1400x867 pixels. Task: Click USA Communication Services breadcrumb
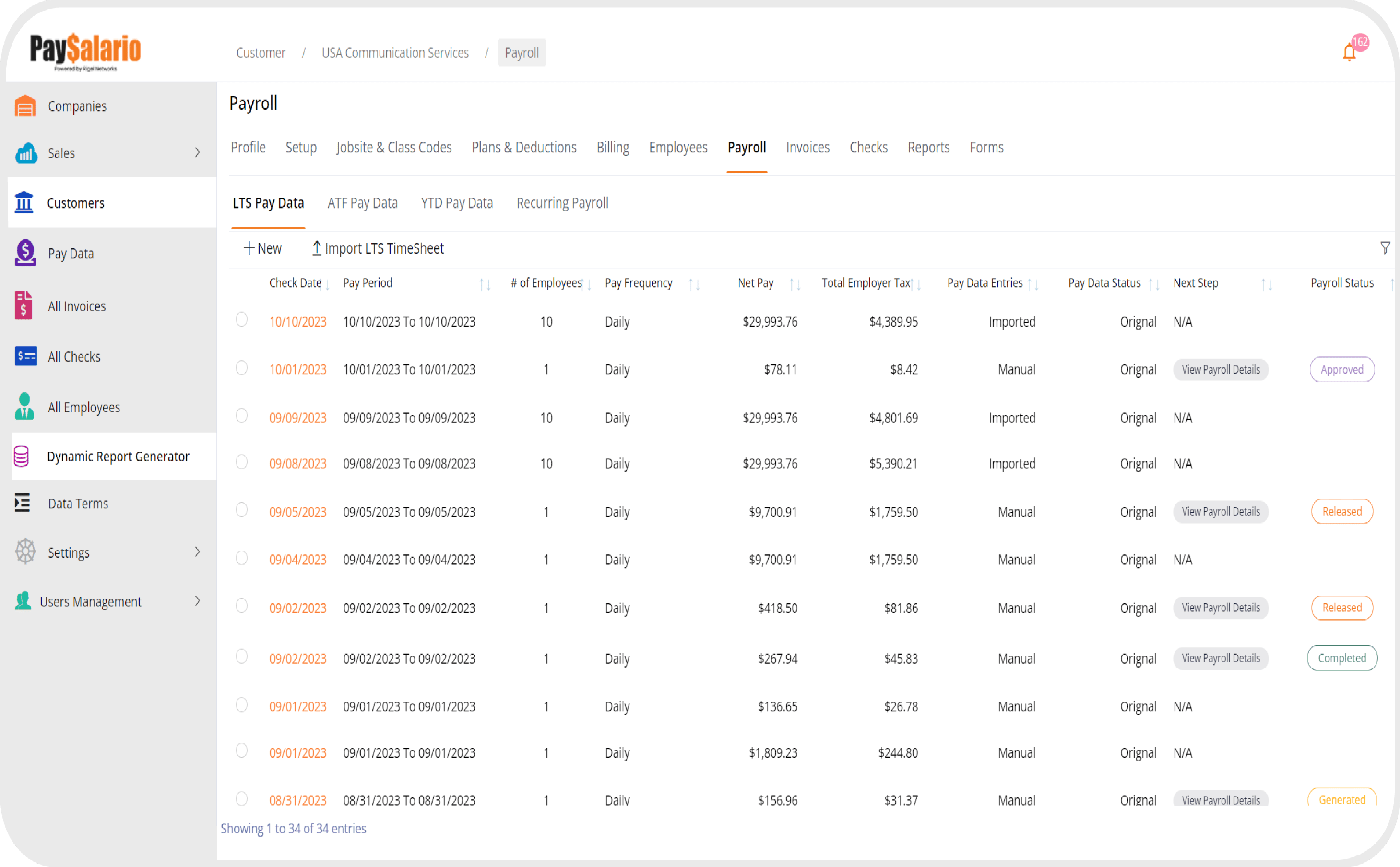[395, 53]
